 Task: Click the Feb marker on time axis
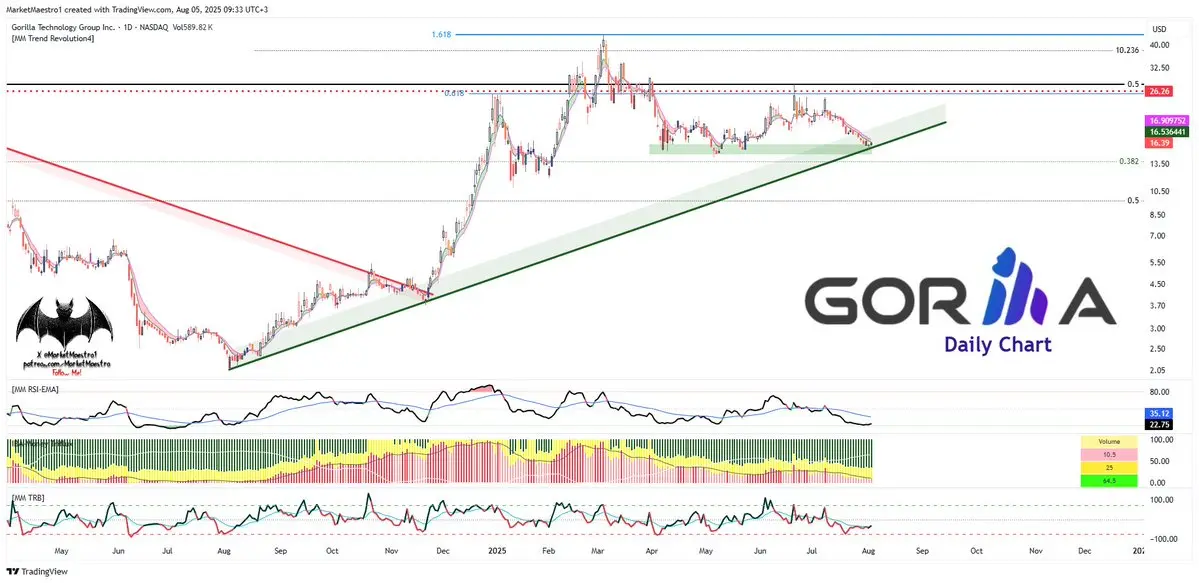[x=548, y=550]
